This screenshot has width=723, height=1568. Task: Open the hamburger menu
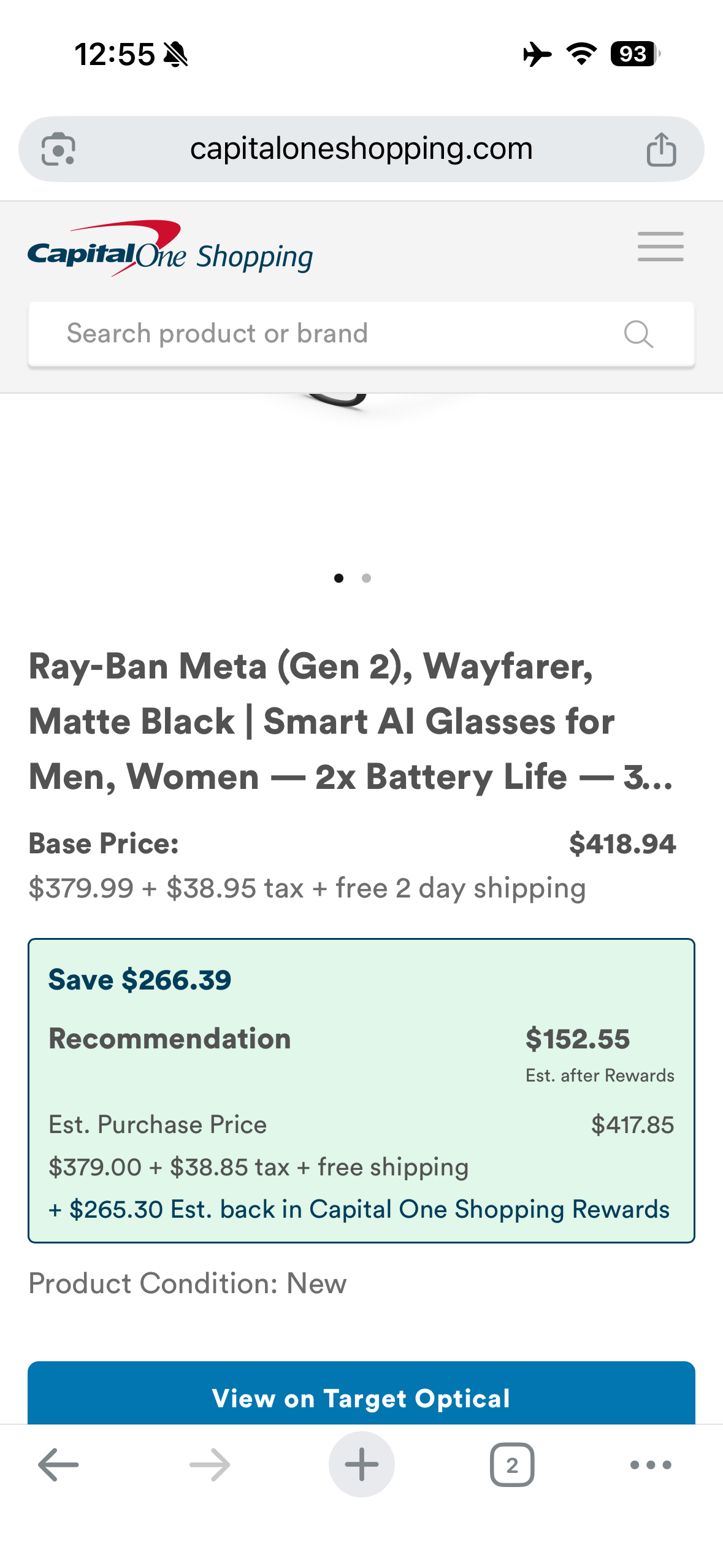tap(660, 247)
